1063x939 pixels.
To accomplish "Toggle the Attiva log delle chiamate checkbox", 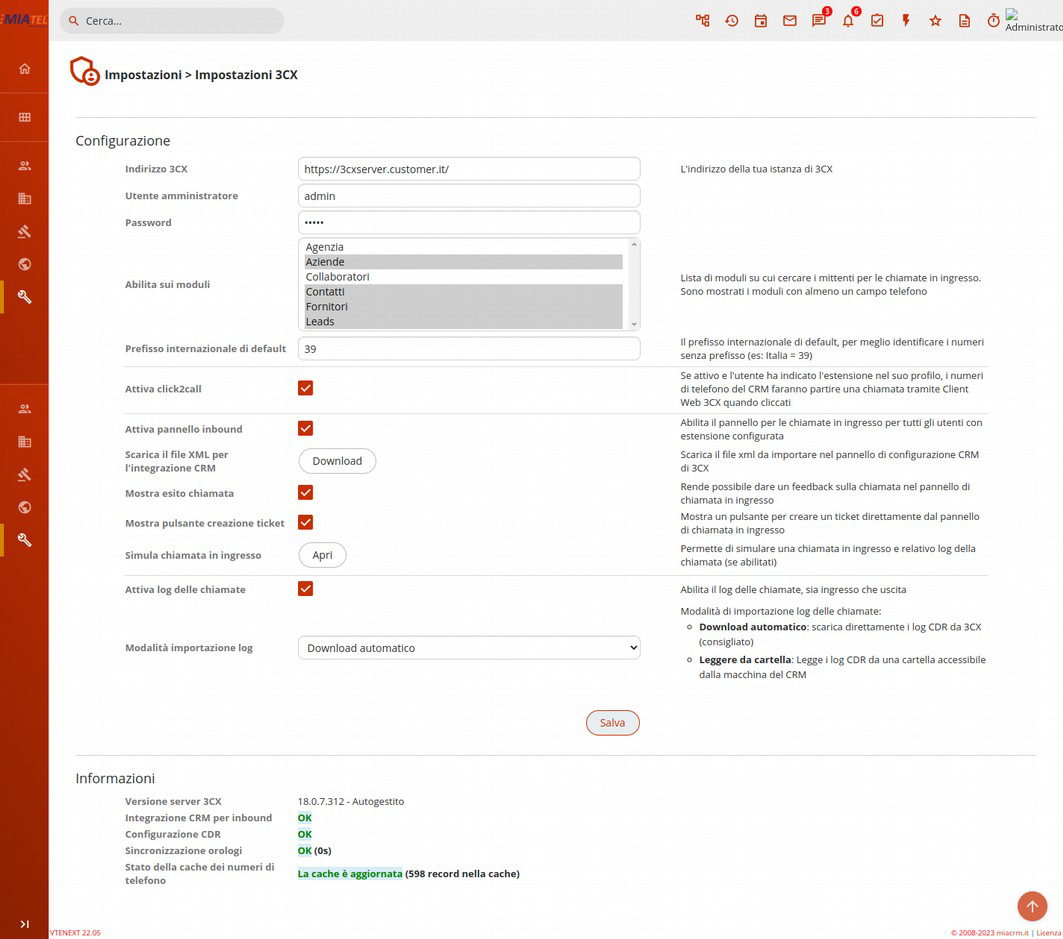I will [x=305, y=588].
